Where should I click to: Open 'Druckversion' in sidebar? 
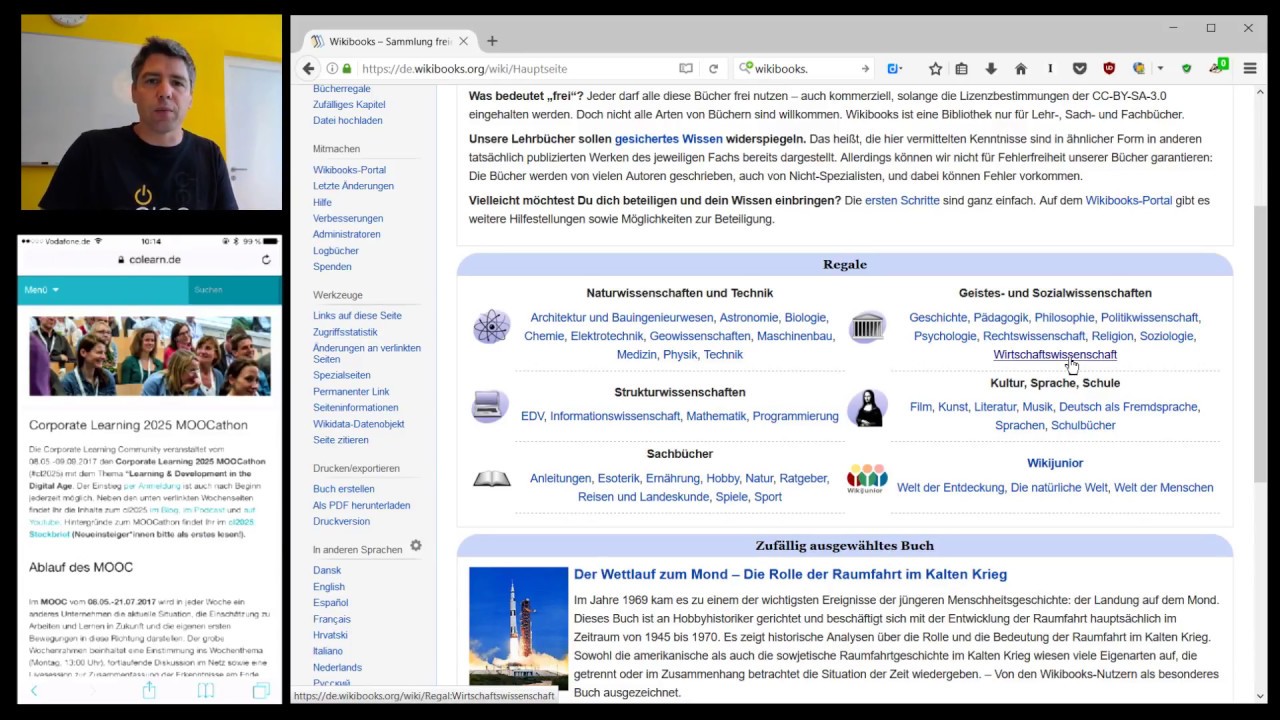tap(341, 521)
